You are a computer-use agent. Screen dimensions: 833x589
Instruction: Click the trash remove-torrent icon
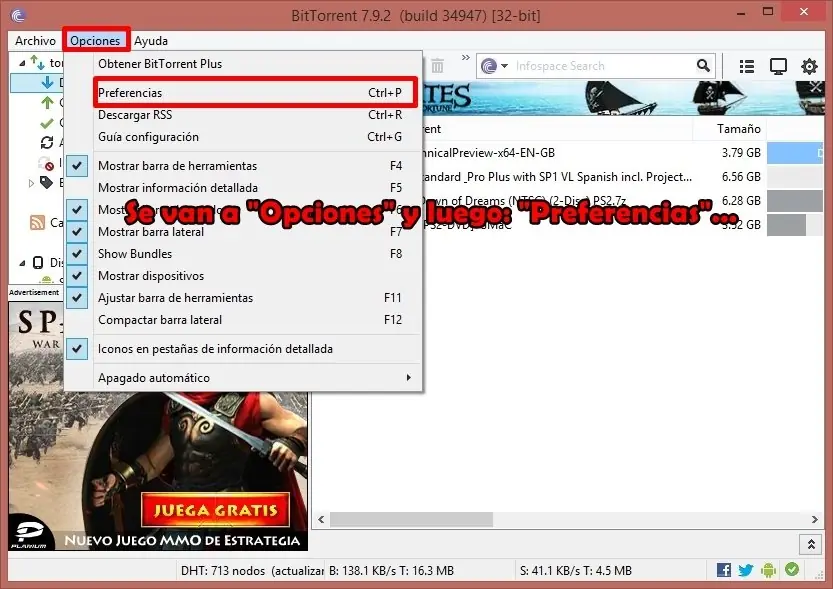click(x=437, y=66)
